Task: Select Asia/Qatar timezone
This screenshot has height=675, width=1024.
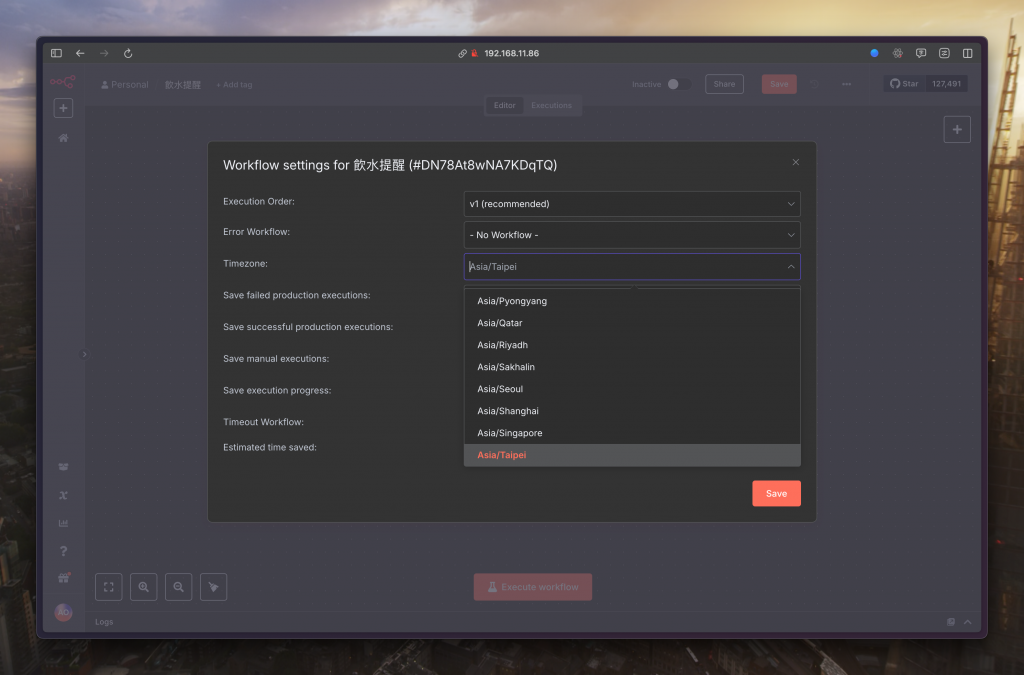Action: coord(632,323)
